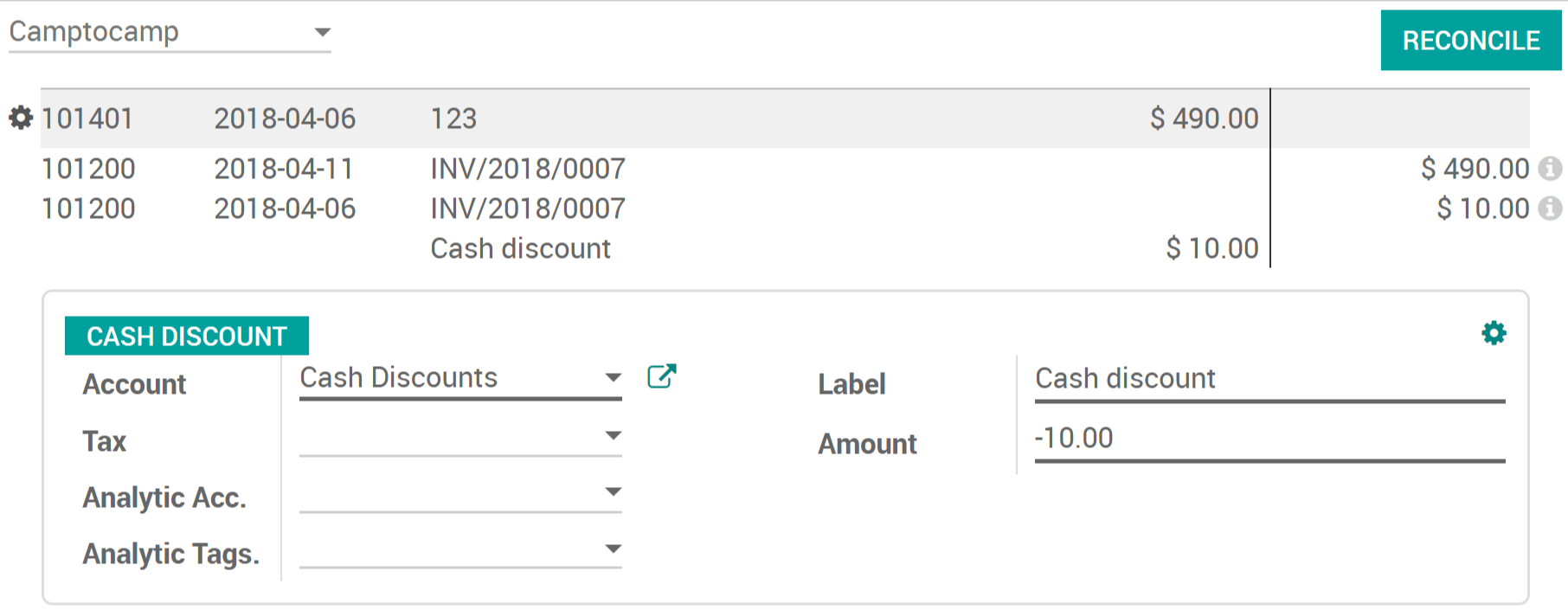The width and height of the screenshot is (1568, 610).
Task: Click the Account field dropdown arrow
Action: tap(614, 376)
